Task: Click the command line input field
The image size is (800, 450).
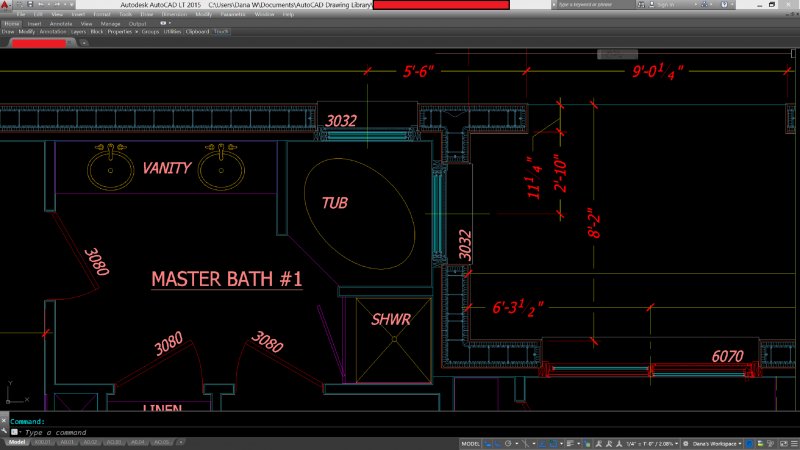Action: pos(200,432)
